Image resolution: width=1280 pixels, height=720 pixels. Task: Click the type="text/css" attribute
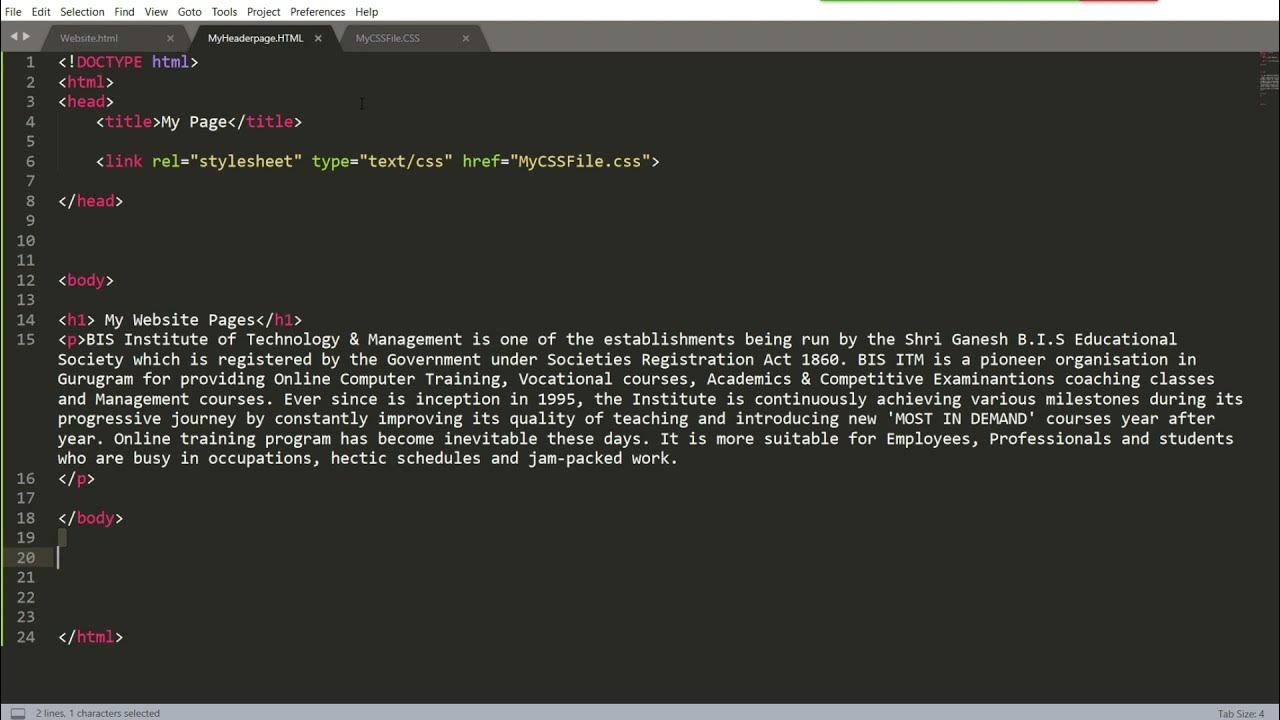pos(382,161)
